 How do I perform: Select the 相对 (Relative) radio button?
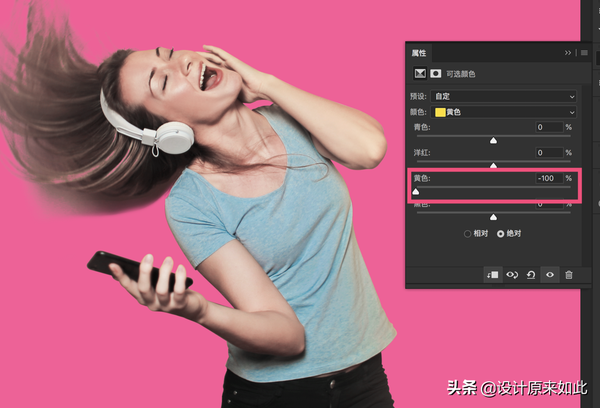click(467, 233)
